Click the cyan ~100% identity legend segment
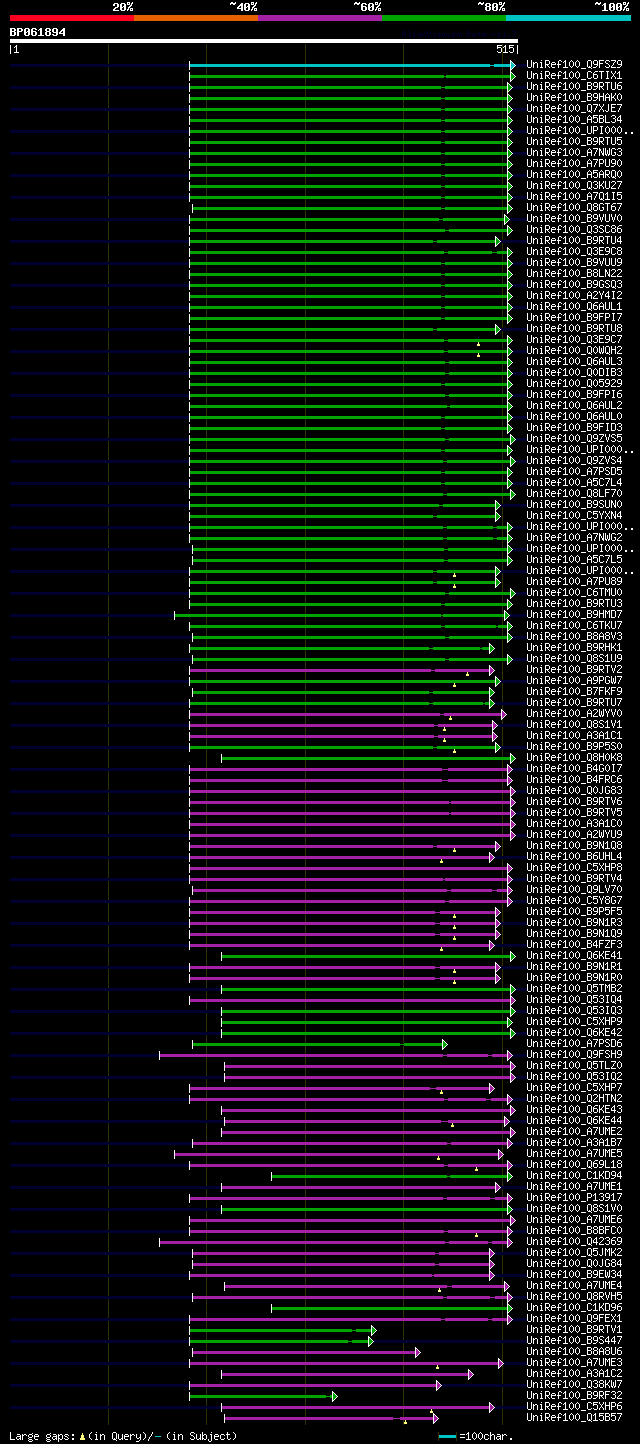The image size is (640, 1444). coord(568,18)
